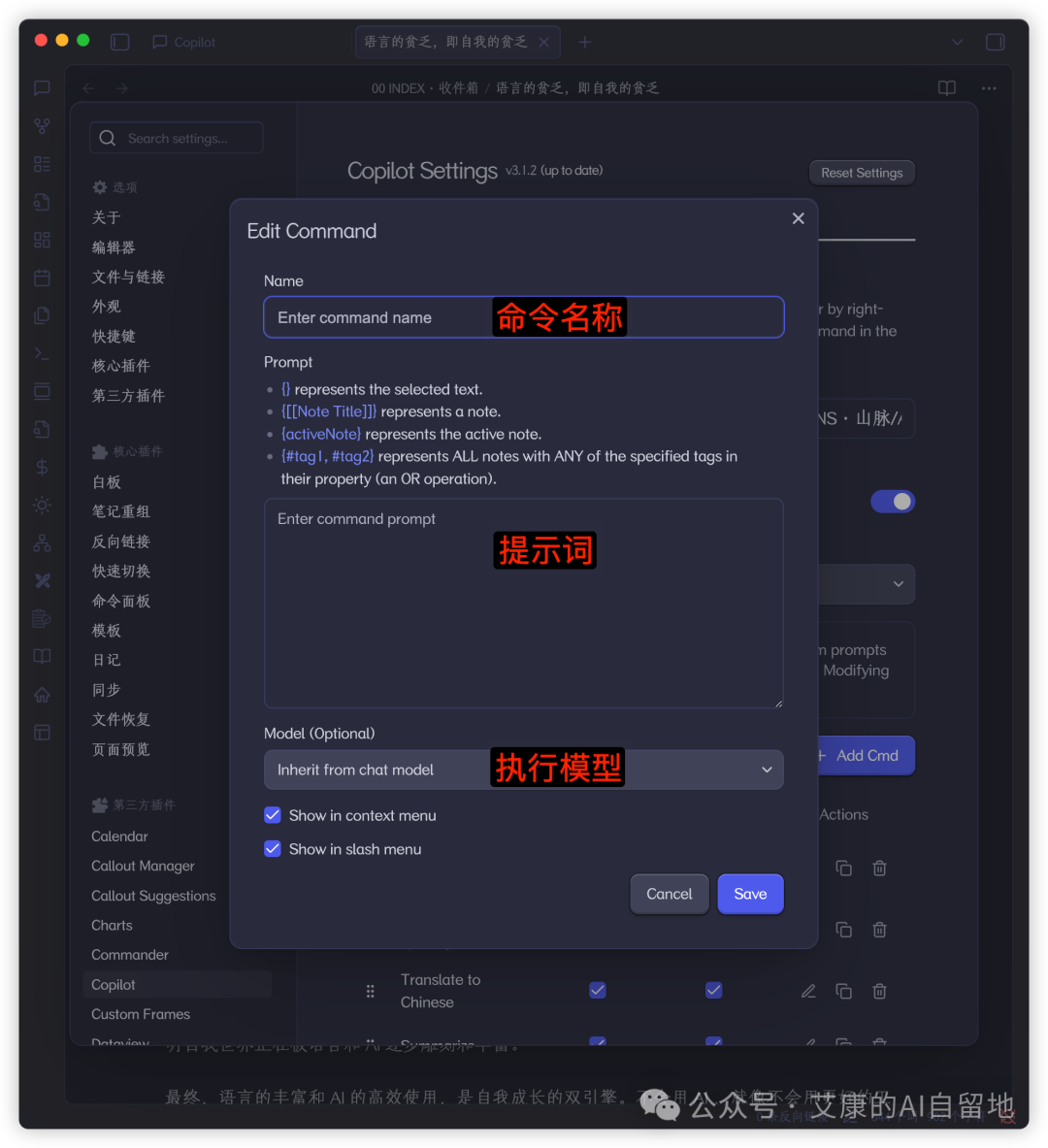Click the duplicate files ribbon icon
This screenshot has height=1148, width=1048.
coord(42,315)
